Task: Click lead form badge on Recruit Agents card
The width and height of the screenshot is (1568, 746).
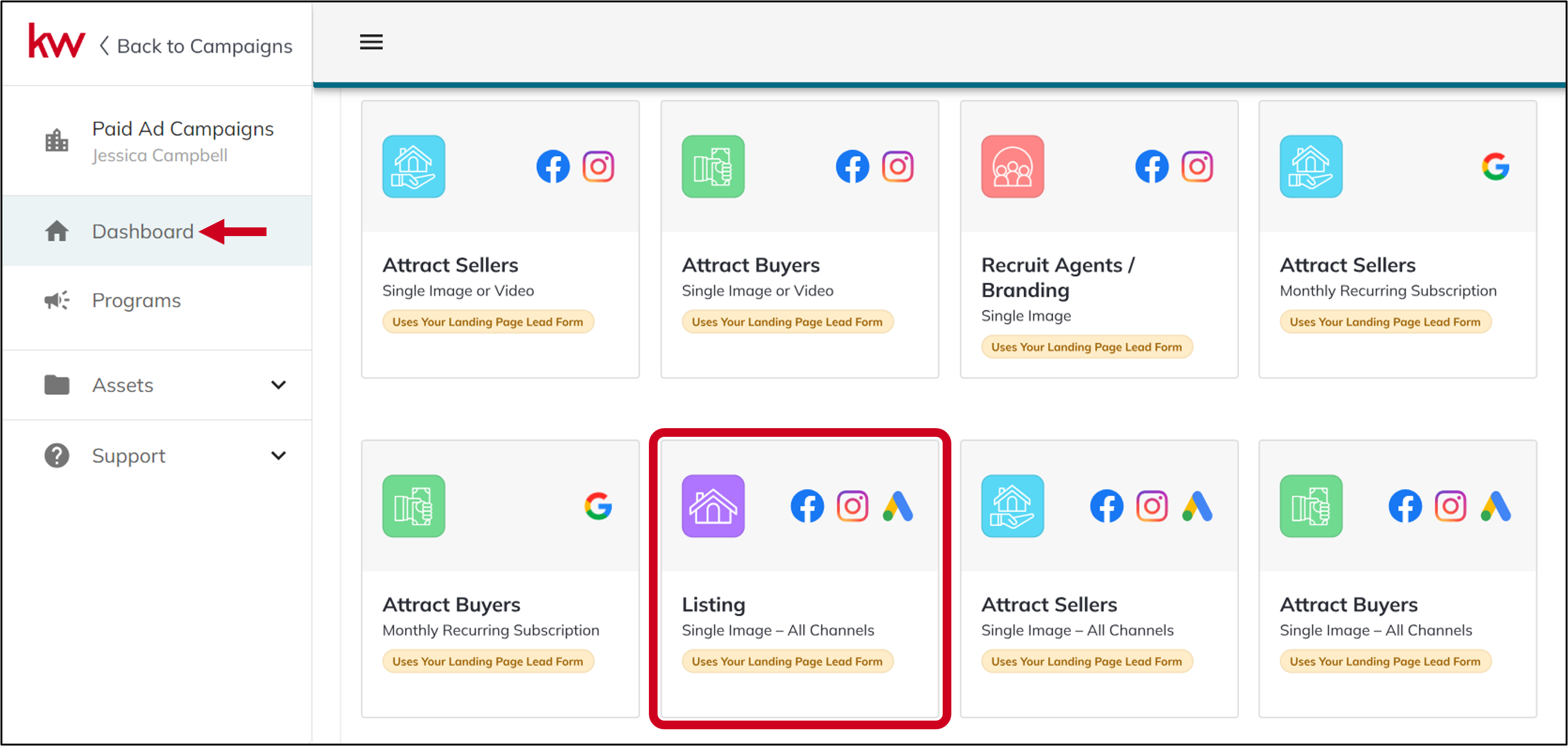Action: (x=1086, y=346)
